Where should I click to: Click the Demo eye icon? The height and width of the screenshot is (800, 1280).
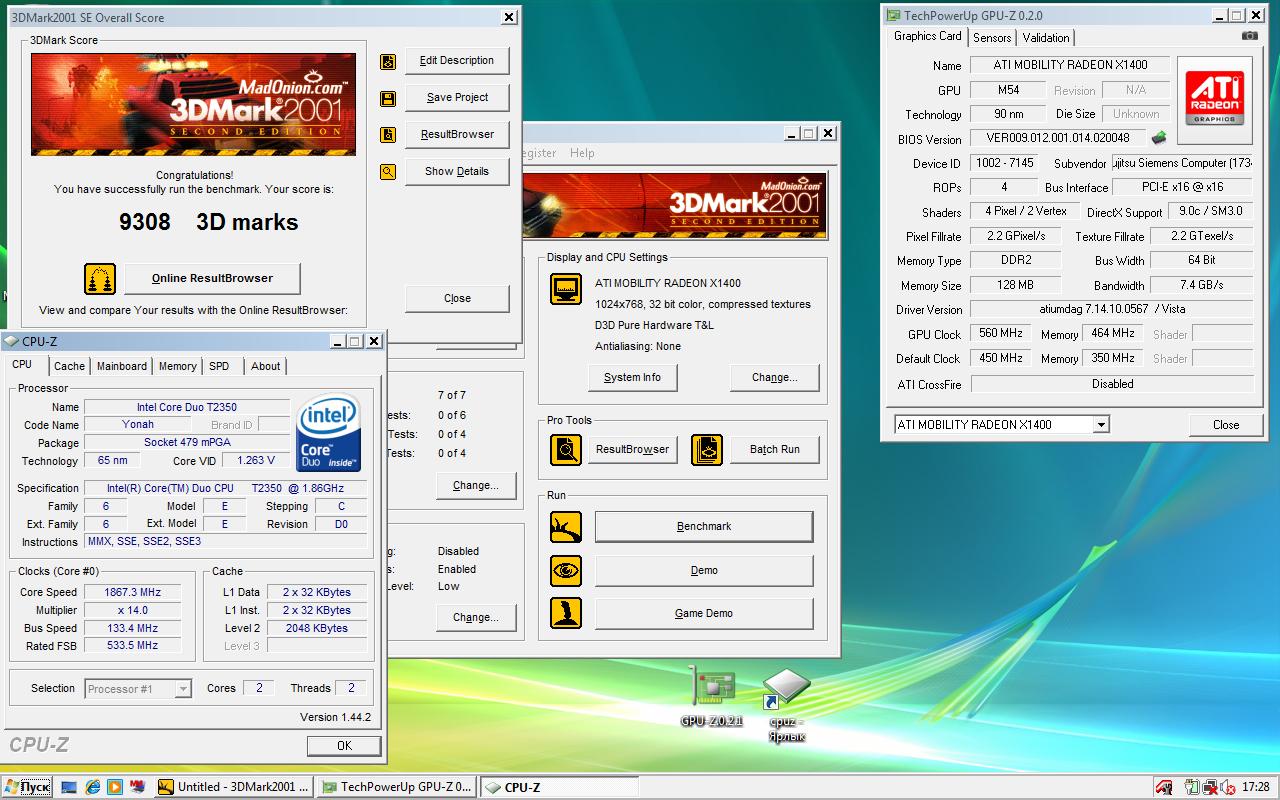566,571
